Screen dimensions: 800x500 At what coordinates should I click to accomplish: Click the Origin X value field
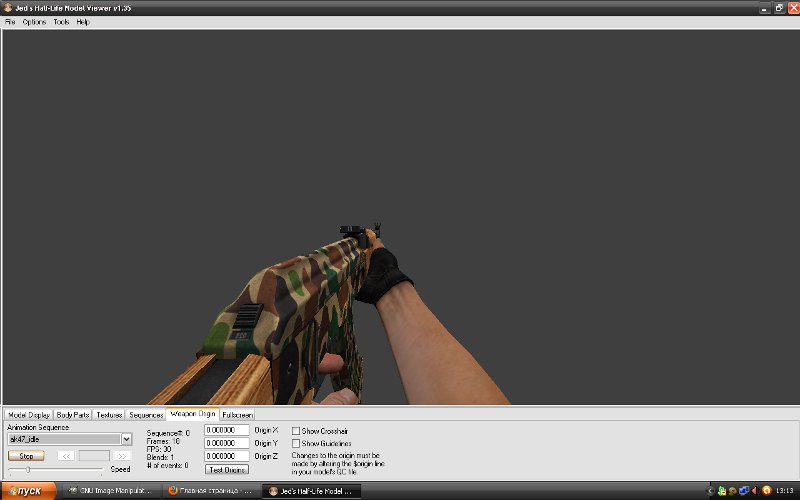pyautogui.click(x=227, y=430)
